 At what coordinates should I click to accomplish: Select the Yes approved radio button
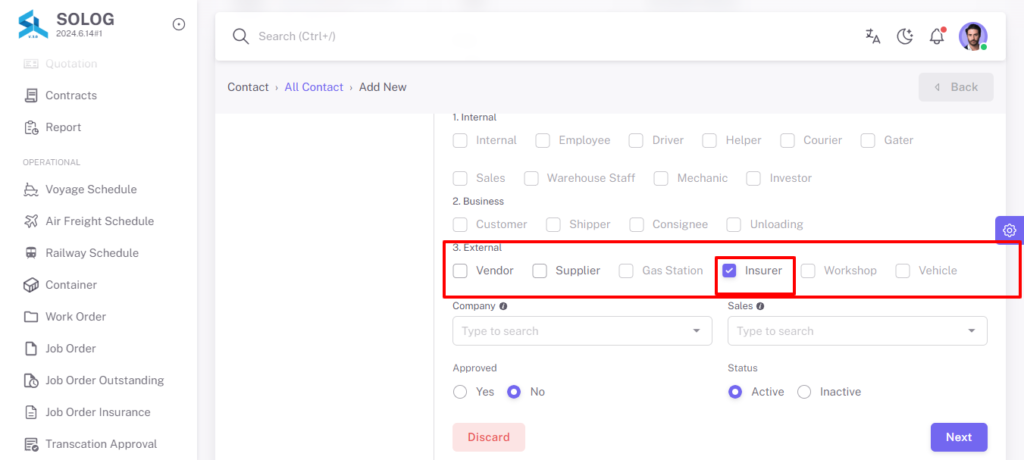coord(460,392)
